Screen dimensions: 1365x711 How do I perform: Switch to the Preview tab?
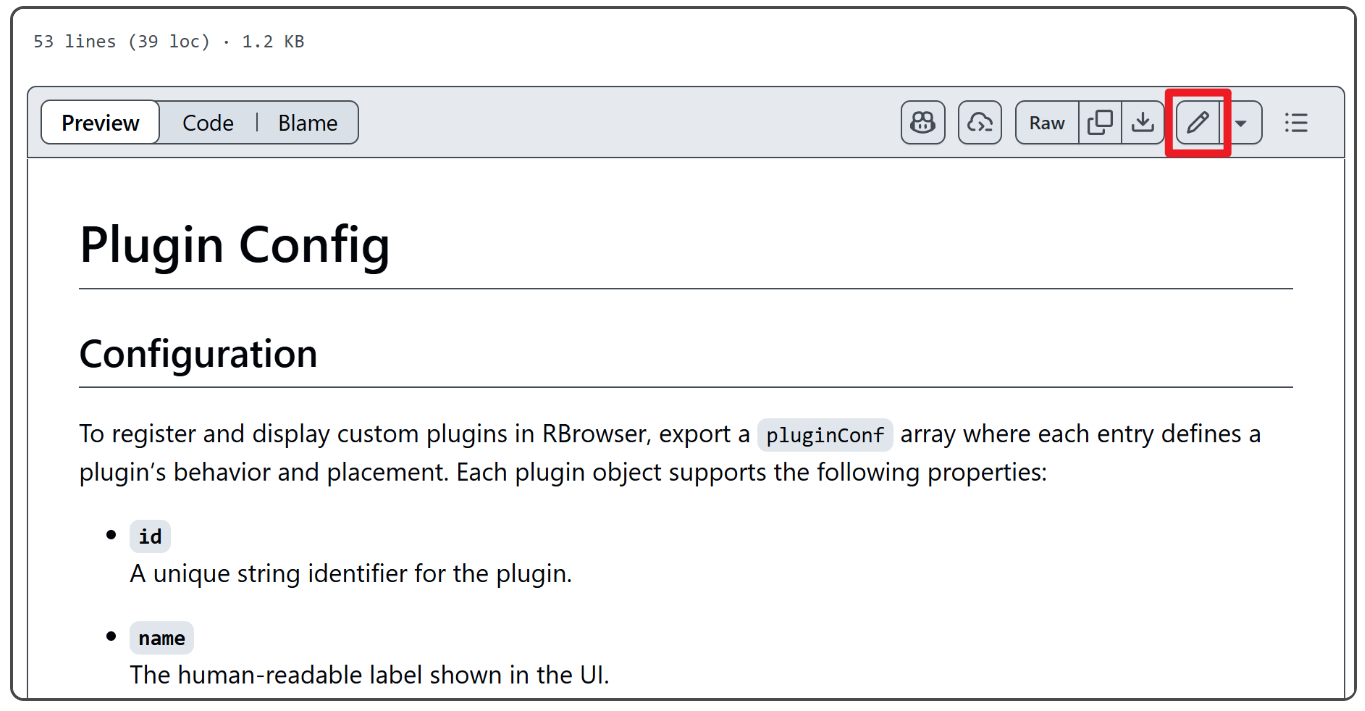click(100, 123)
